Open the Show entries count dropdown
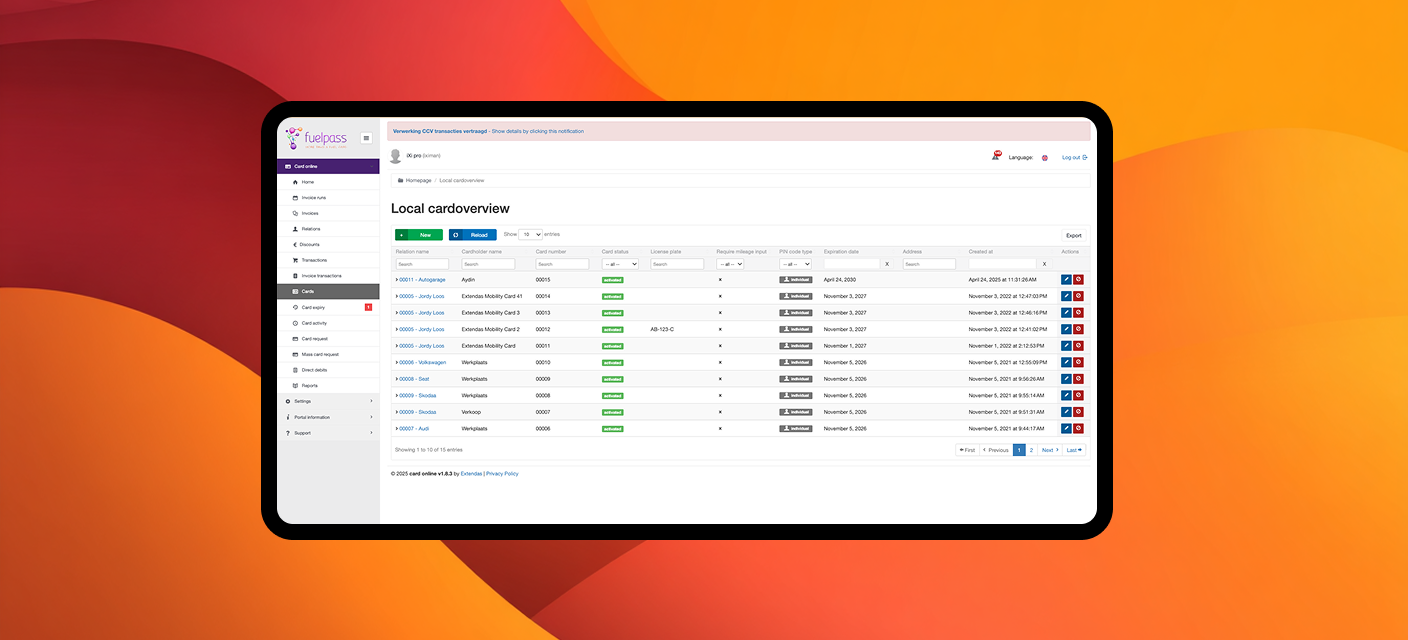The image size is (1408, 640). 531,234
